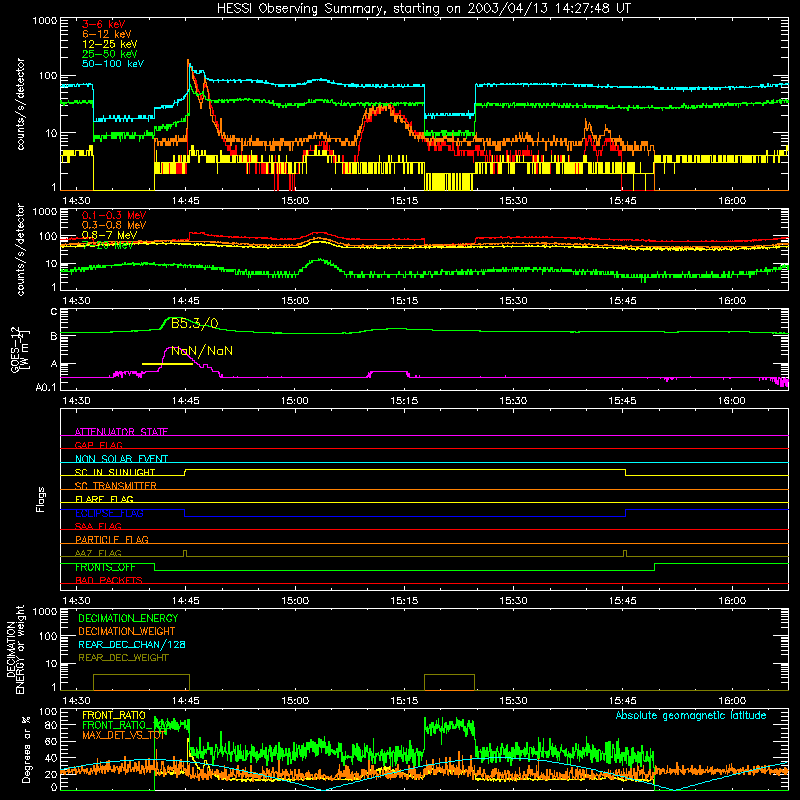This screenshot has height=800, width=800.
Task: Click the A0.1 y-axis label in GOES panel
Action: 46,388
